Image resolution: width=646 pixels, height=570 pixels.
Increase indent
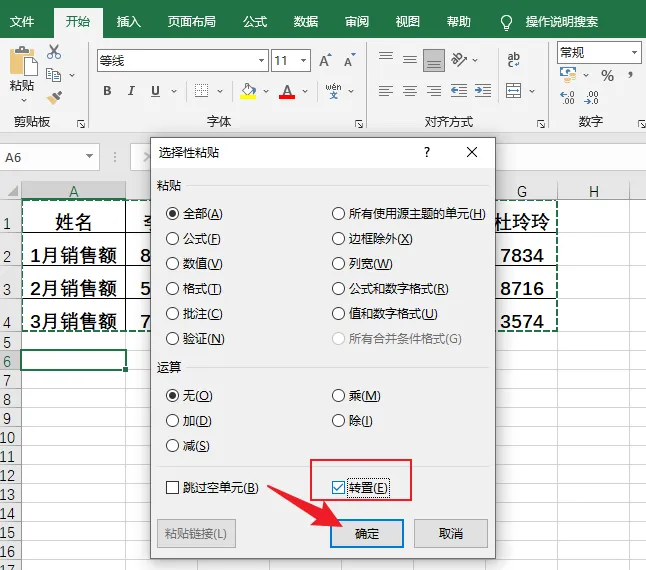[483, 90]
